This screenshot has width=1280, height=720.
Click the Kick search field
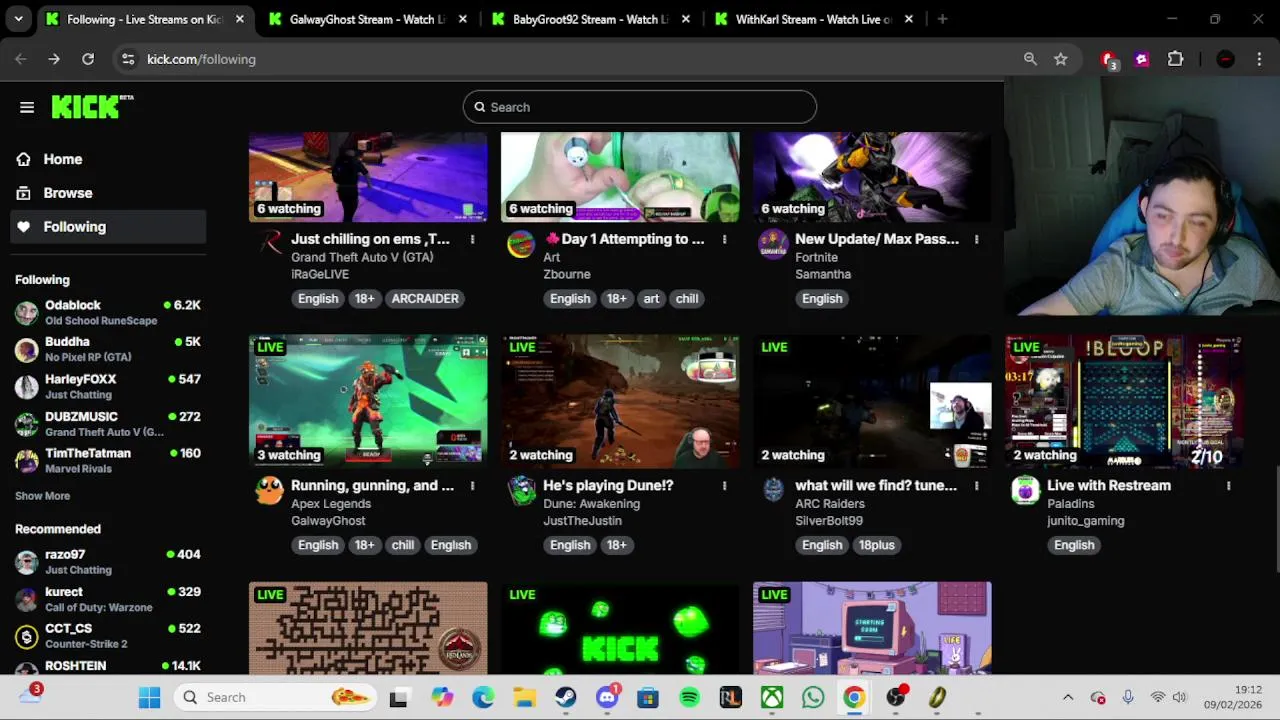tap(640, 107)
